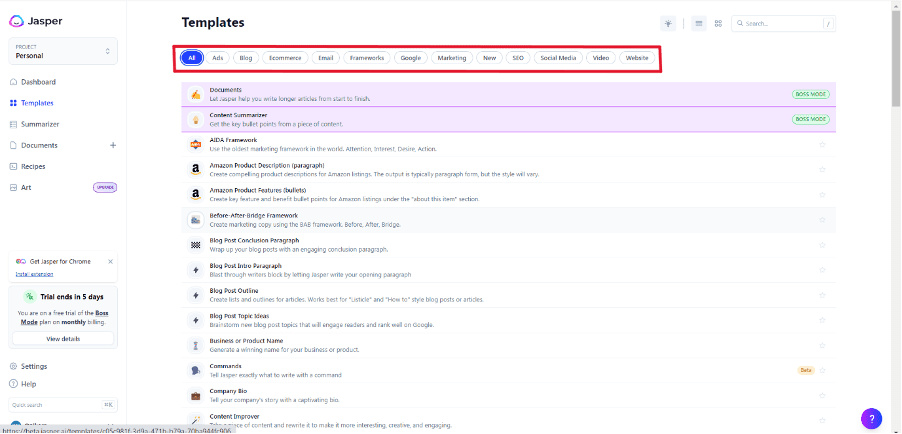This screenshot has width=902, height=434.
Task: Favorite Blog Post Conclusion Paragraph template
Action: (822, 245)
